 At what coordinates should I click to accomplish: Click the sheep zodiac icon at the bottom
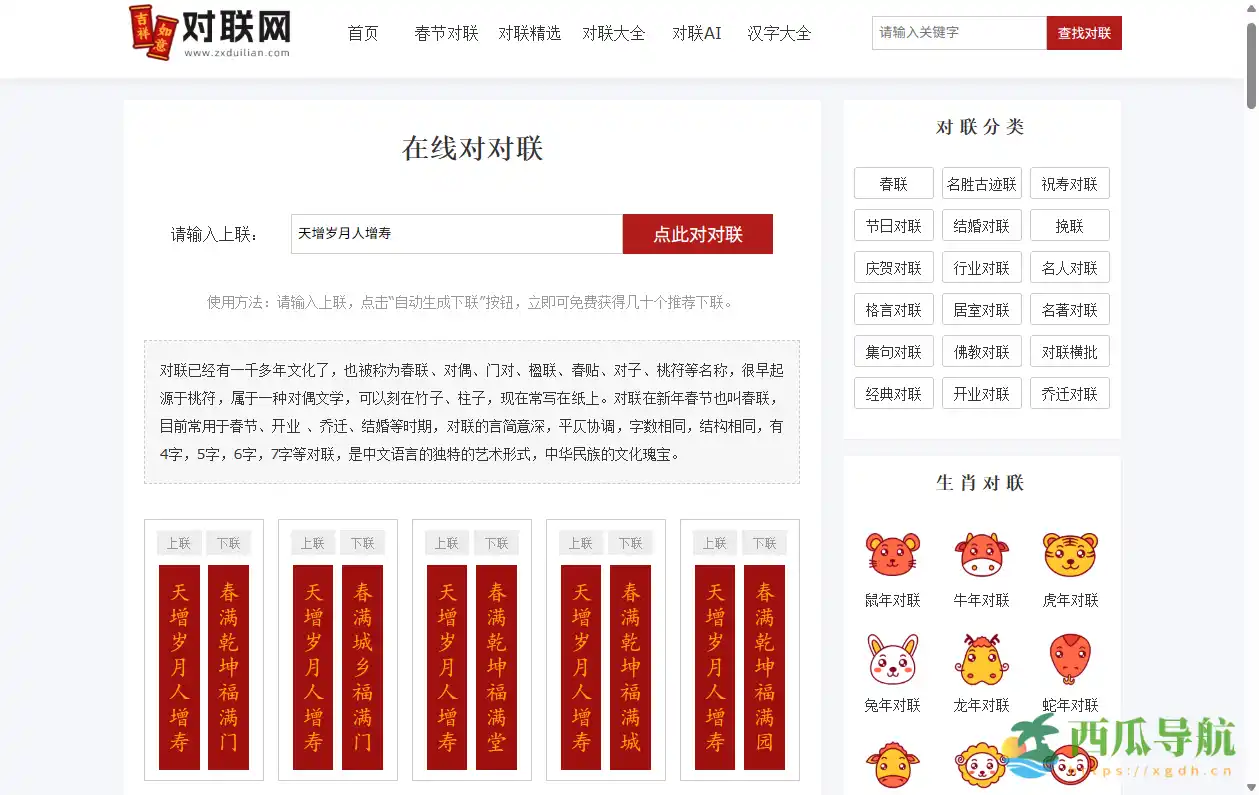(981, 765)
